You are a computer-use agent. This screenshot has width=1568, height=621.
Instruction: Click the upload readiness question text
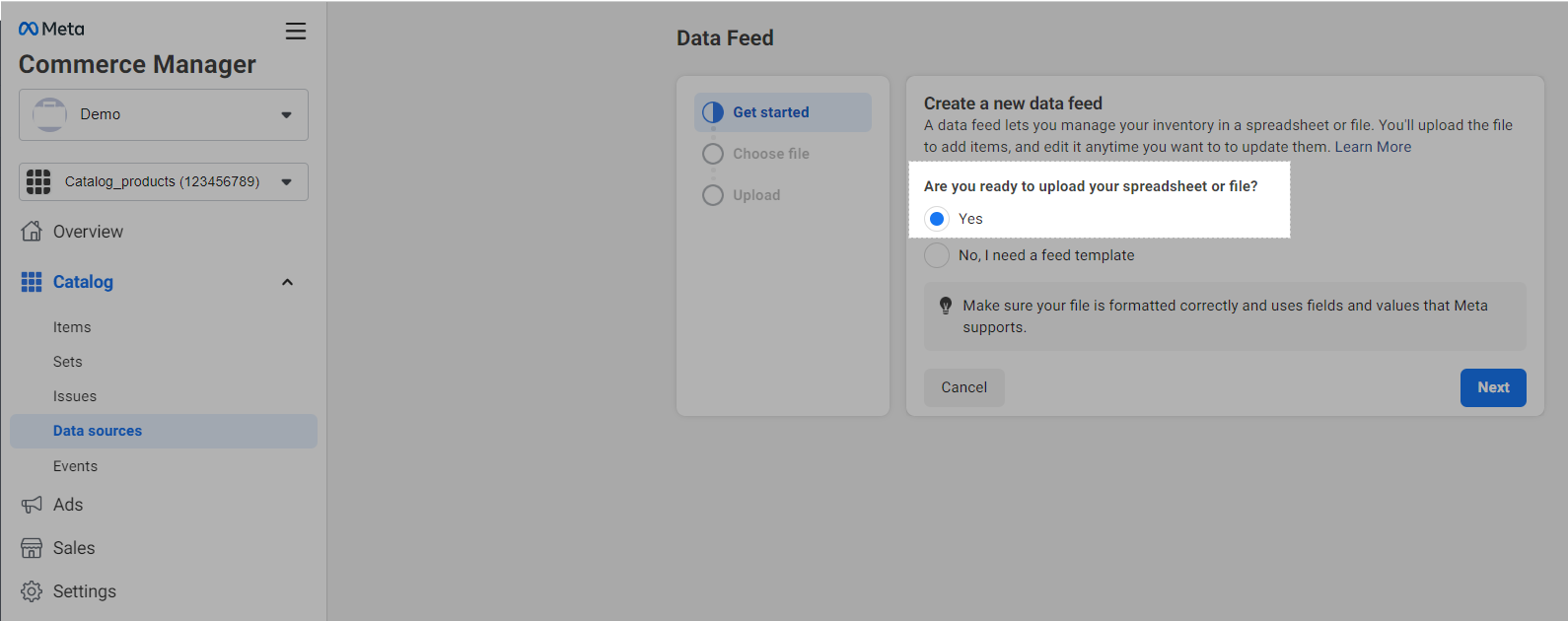[x=1091, y=186]
